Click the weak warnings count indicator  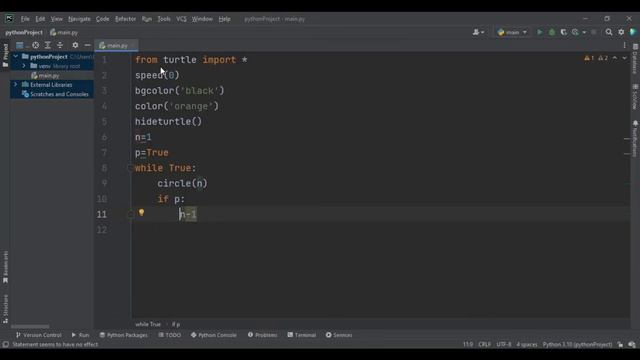click(603, 58)
